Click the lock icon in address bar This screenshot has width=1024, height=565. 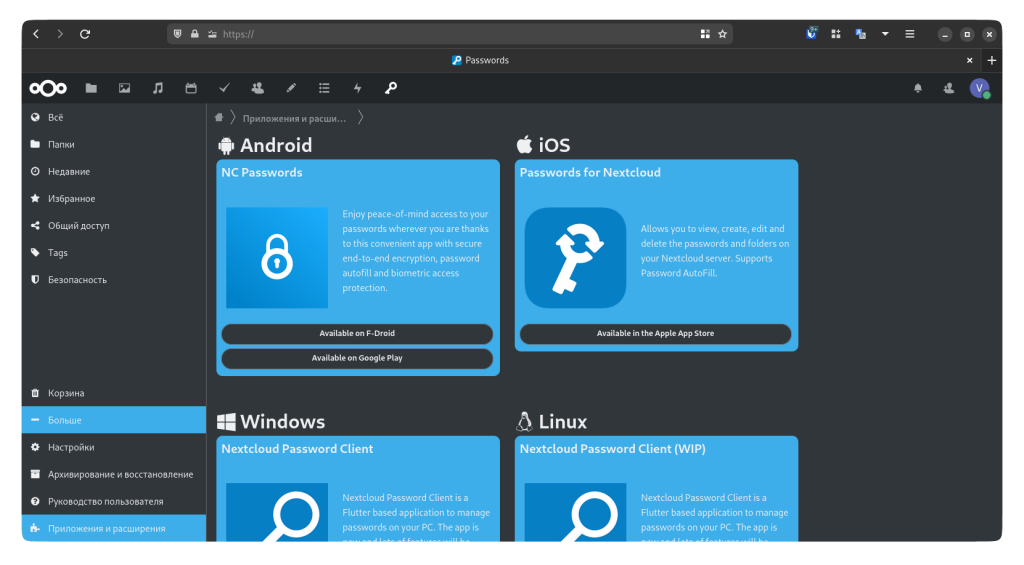pyautogui.click(x=195, y=34)
